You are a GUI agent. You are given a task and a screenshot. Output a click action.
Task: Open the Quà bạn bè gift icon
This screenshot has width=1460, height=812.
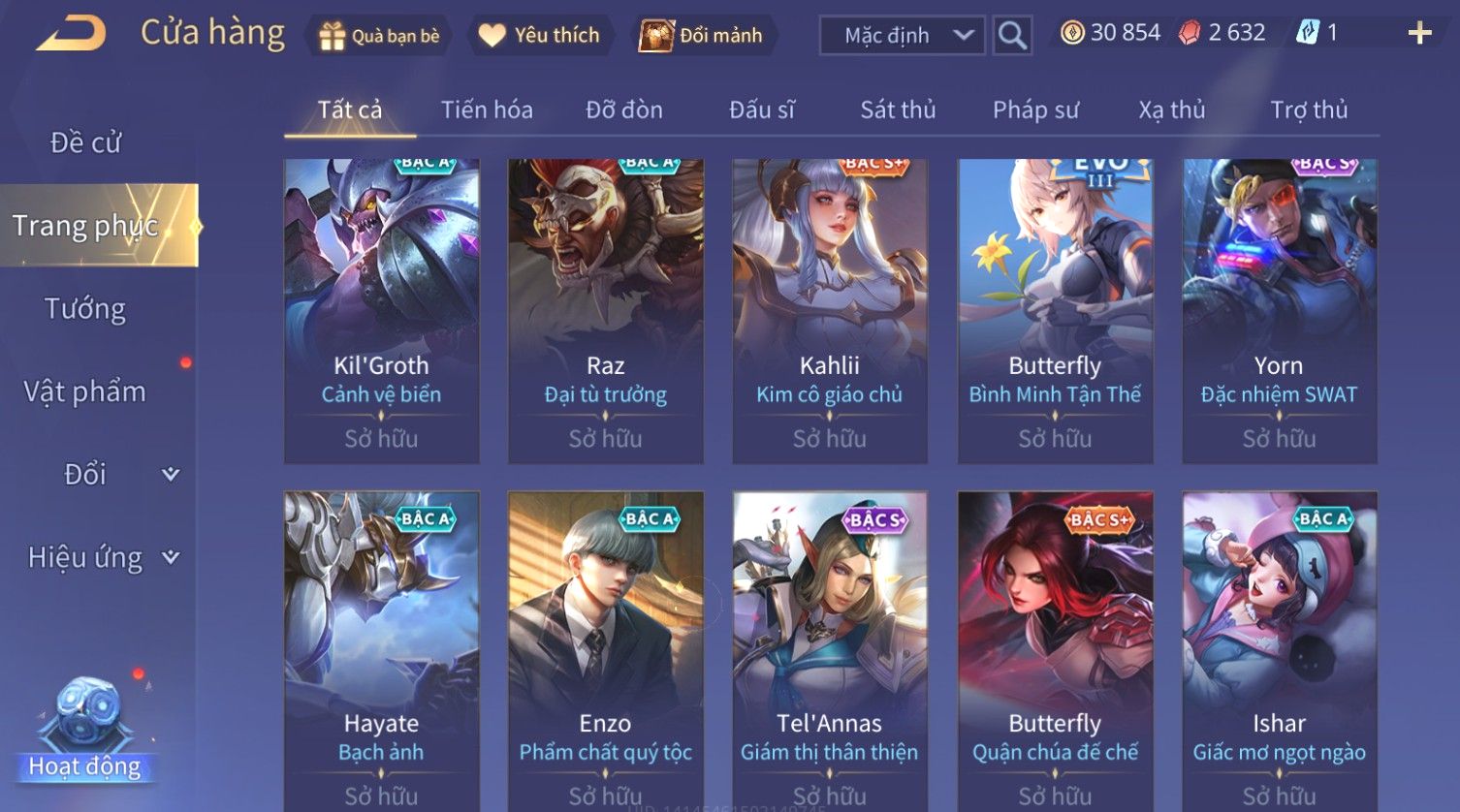[x=333, y=36]
